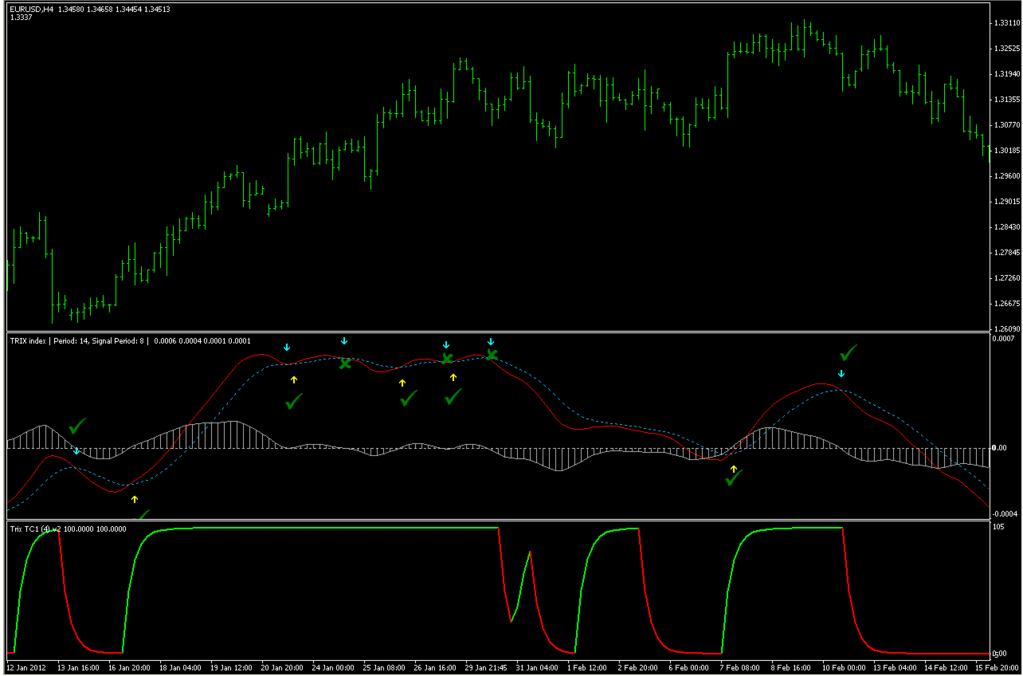Click the 1.30185 price level
This screenshot has height=676, width=1023.
(x=1007, y=150)
